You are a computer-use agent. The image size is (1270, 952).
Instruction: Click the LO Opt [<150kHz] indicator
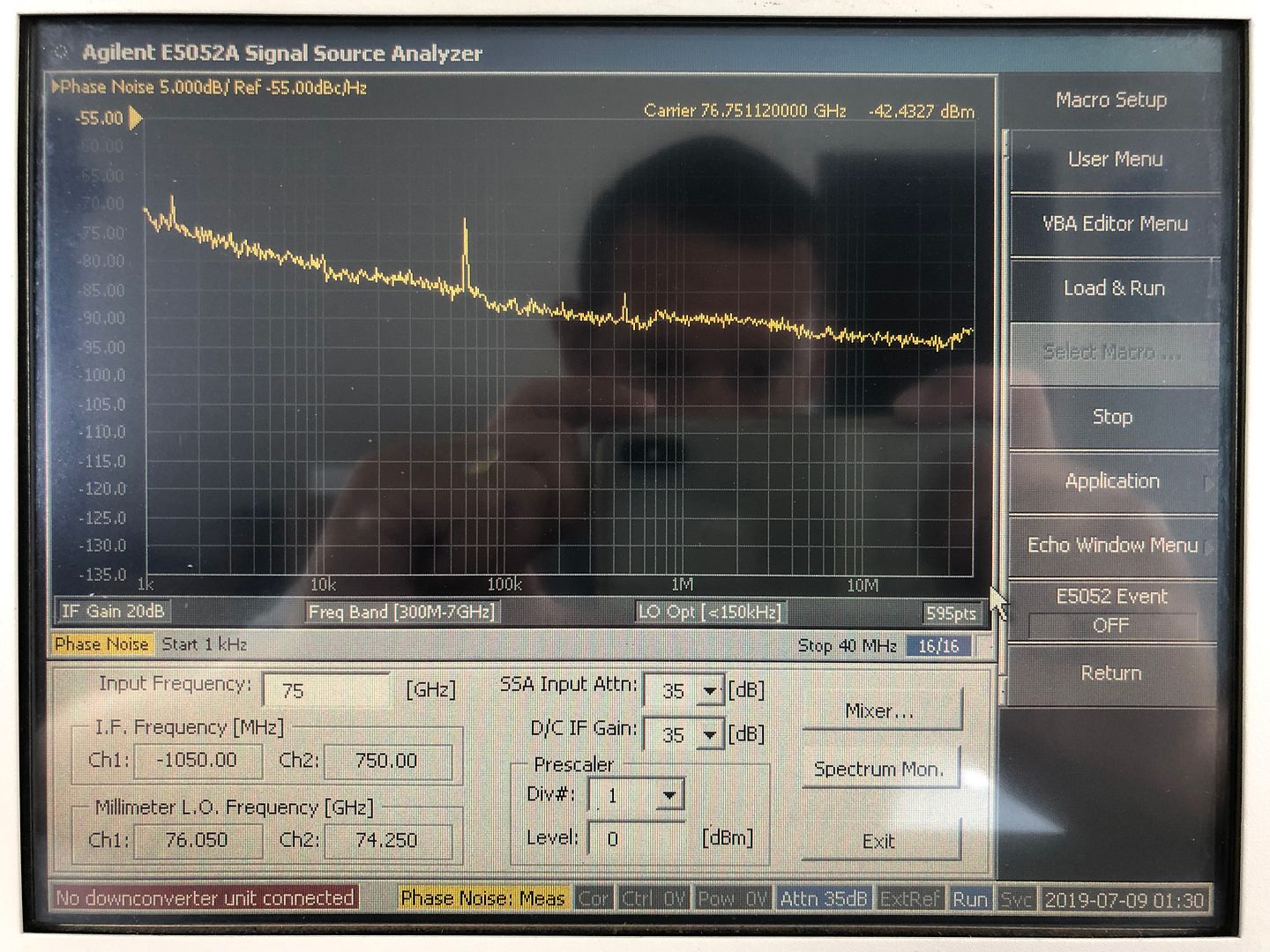(x=710, y=612)
